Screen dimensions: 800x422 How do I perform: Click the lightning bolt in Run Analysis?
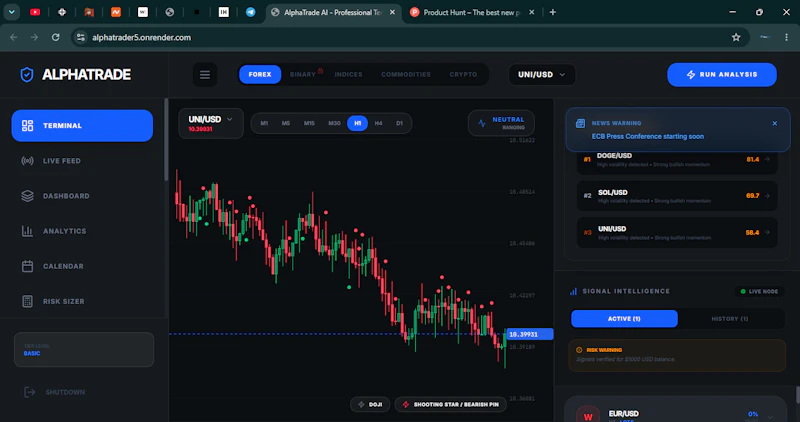(691, 75)
